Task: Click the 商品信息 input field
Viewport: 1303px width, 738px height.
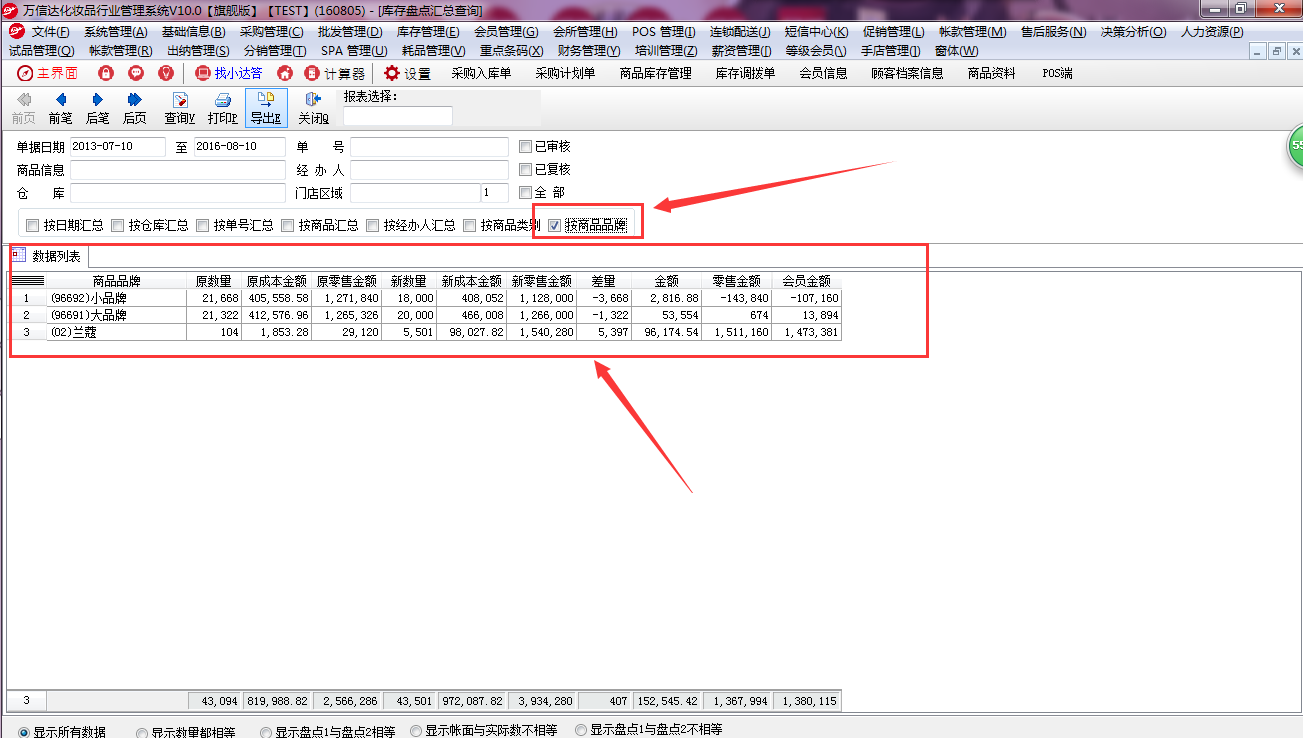Action: click(x=178, y=169)
